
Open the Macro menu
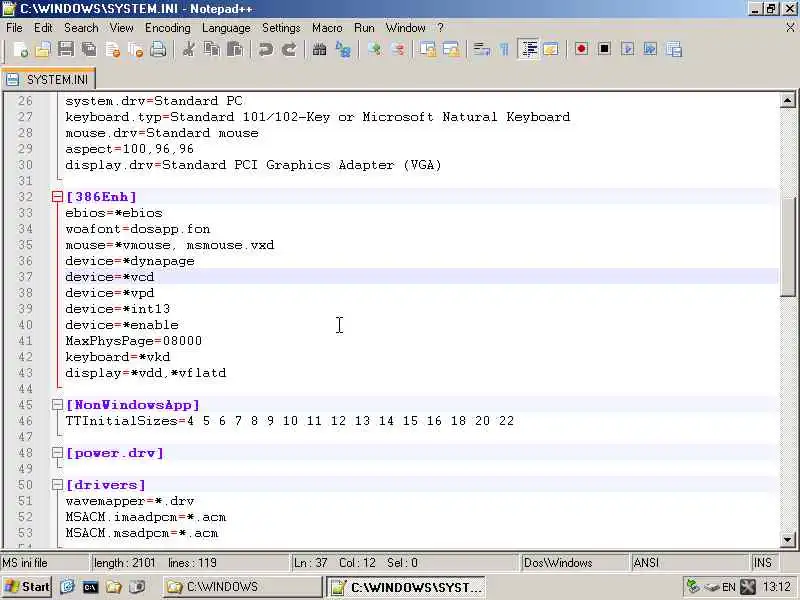[x=327, y=28]
